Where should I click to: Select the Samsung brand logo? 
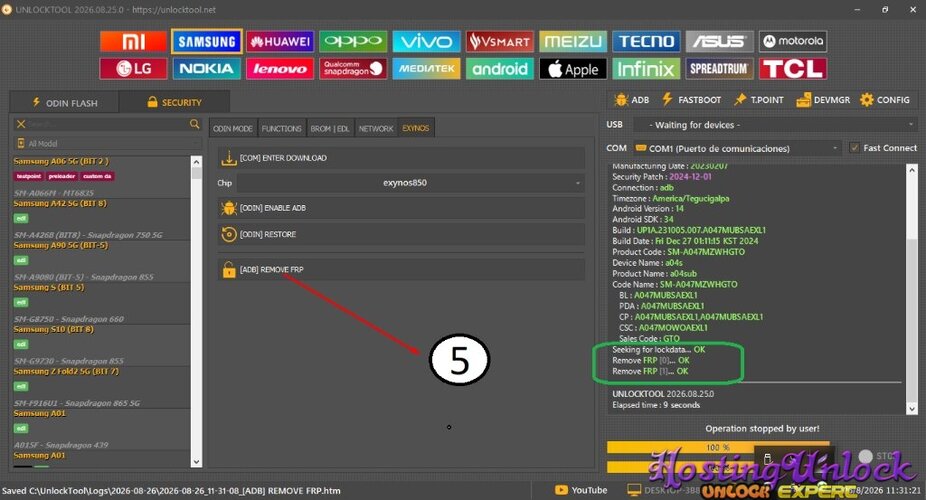pyautogui.click(x=207, y=41)
